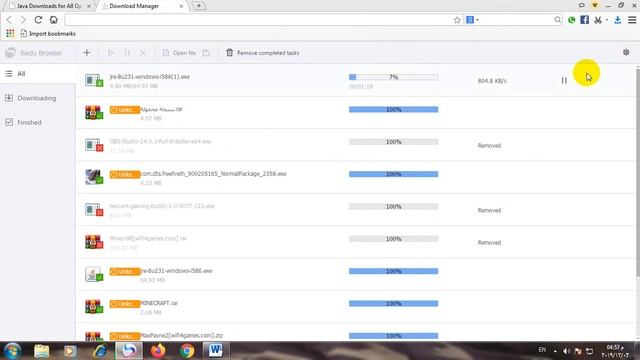Click WinRAR icon of MINECRAFT.rar
The height and width of the screenshot is (360, 640).
pos(94,307)
